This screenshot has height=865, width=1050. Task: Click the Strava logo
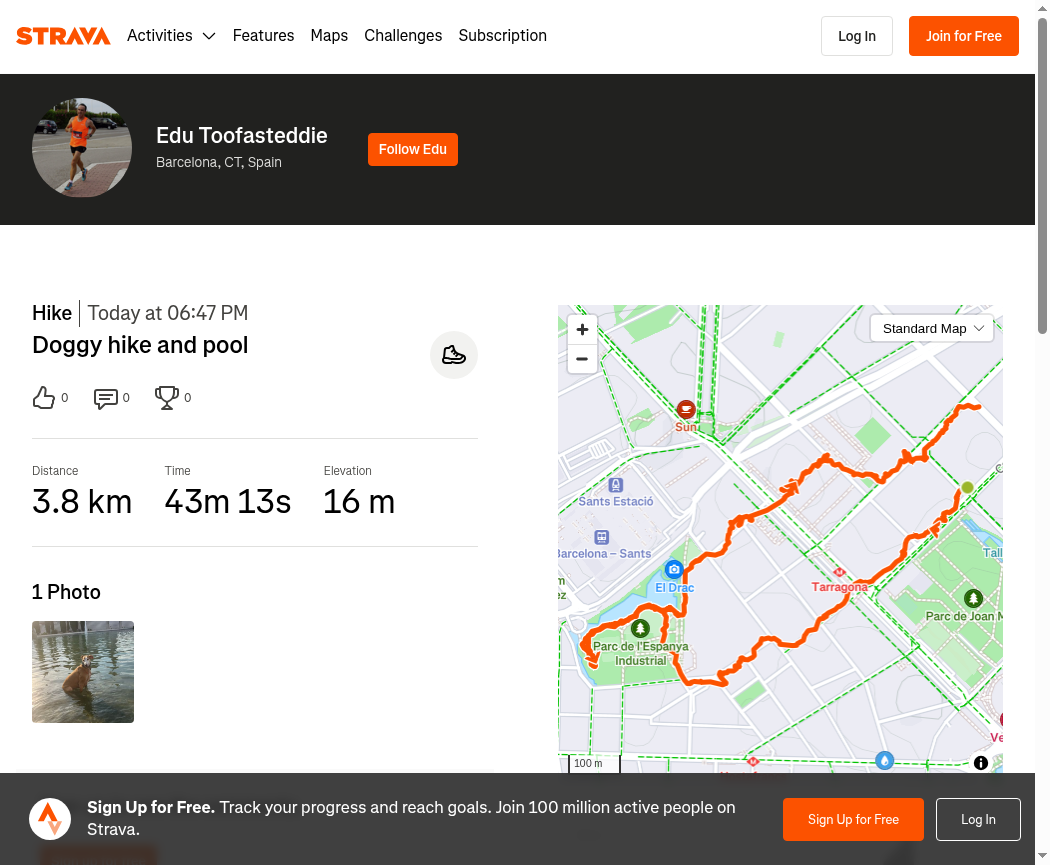pyautogui.click(x=63, y=35)
